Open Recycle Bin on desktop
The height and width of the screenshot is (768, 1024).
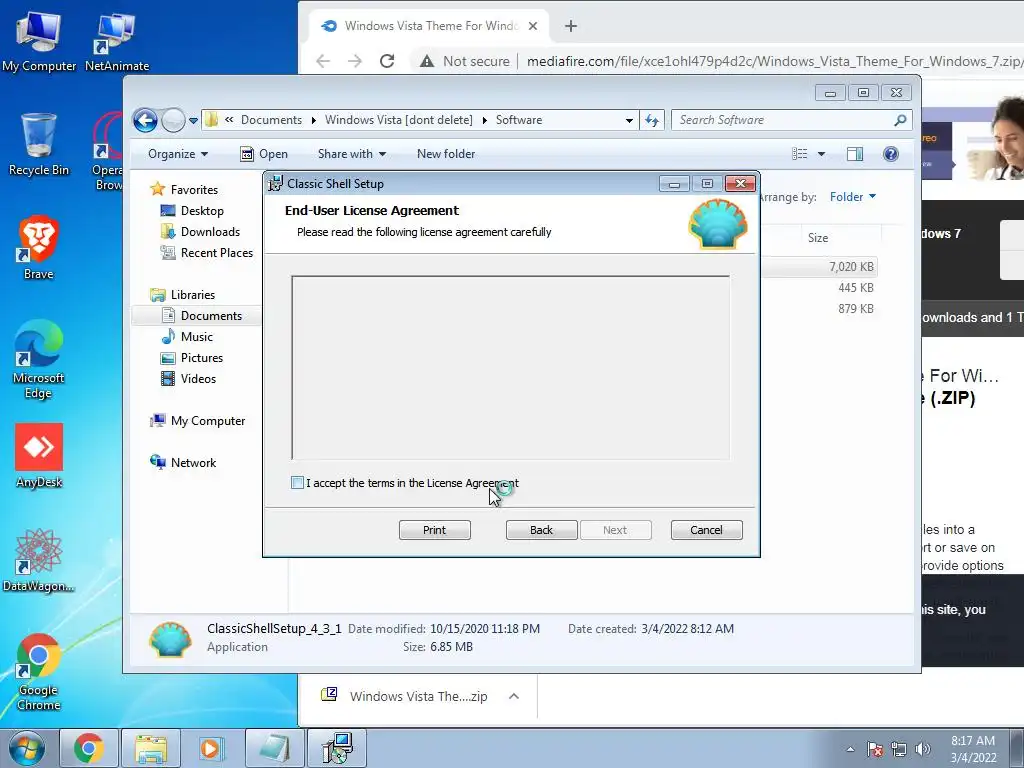click(39, 144)
